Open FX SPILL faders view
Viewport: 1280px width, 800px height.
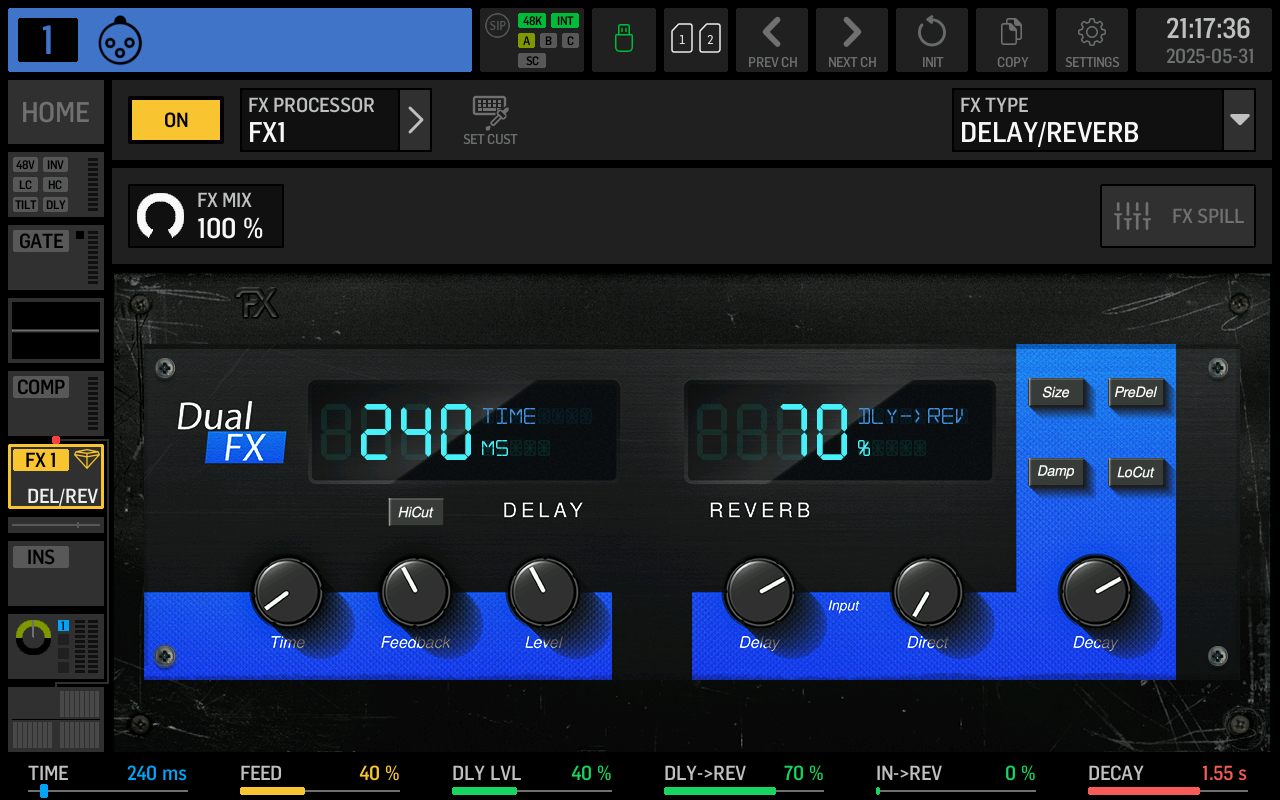click(x=1177, y=215)
